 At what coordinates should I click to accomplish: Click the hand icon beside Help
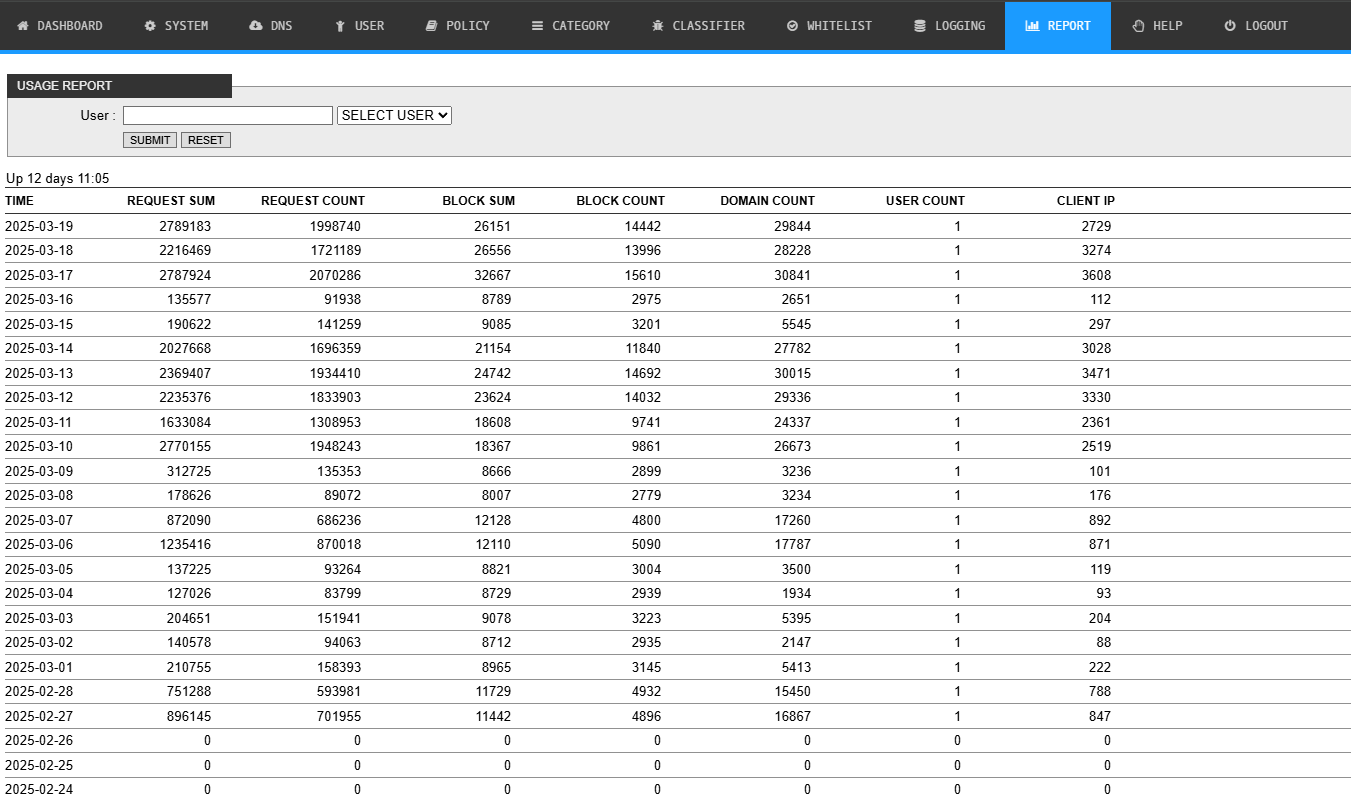1138,26
